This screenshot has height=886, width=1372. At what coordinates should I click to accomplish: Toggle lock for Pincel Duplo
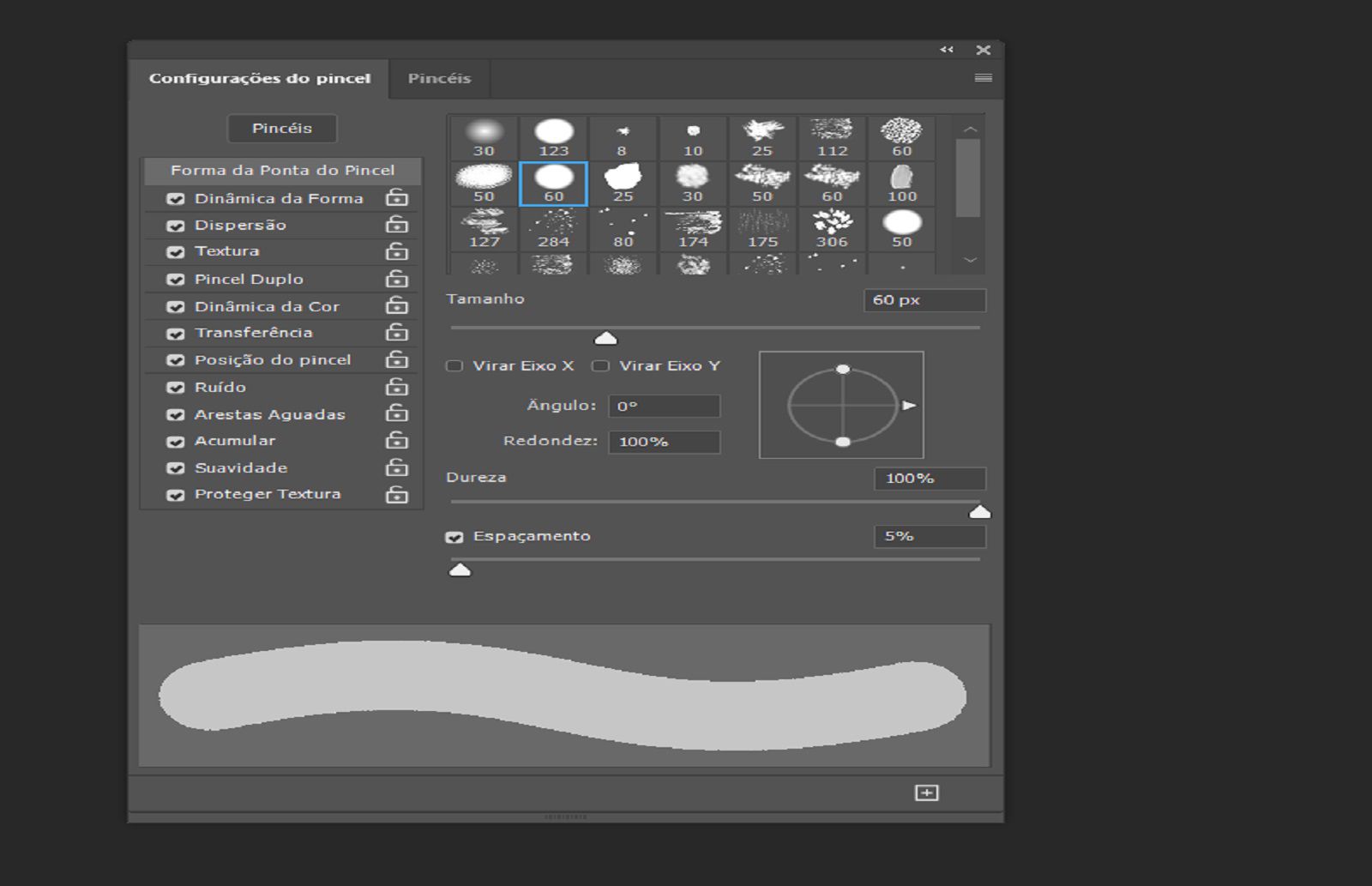397,279
